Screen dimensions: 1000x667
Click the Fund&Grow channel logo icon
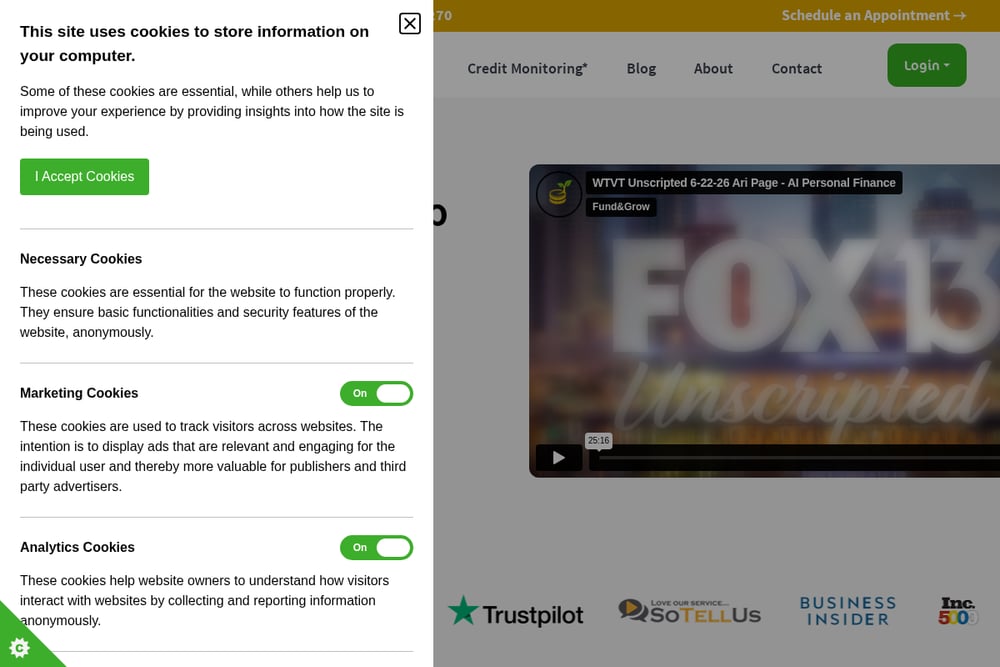[559, 194]
